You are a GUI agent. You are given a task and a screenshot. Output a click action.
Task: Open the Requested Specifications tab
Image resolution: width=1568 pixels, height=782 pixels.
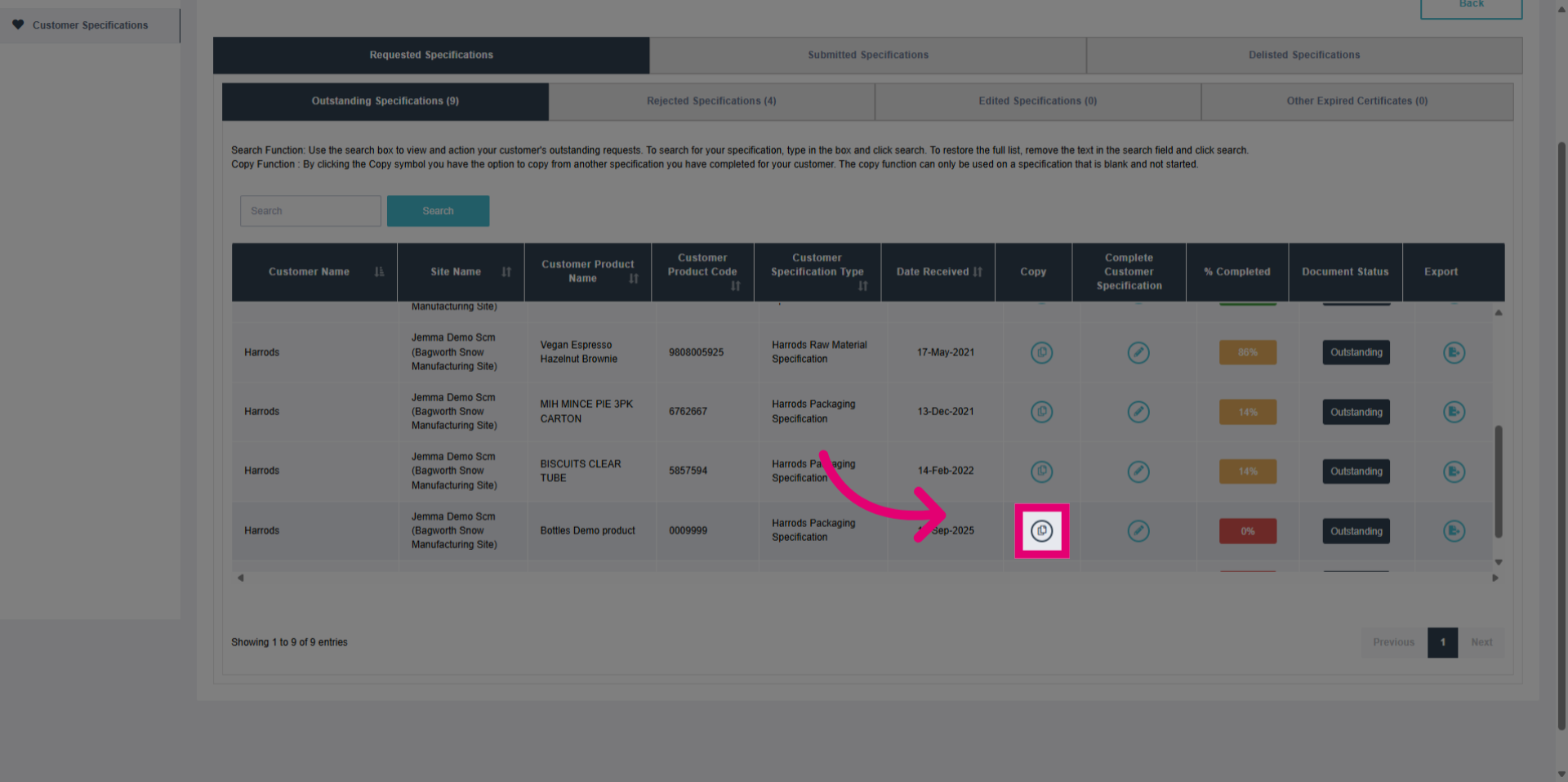pyautogui.click(x=431, y=55)
